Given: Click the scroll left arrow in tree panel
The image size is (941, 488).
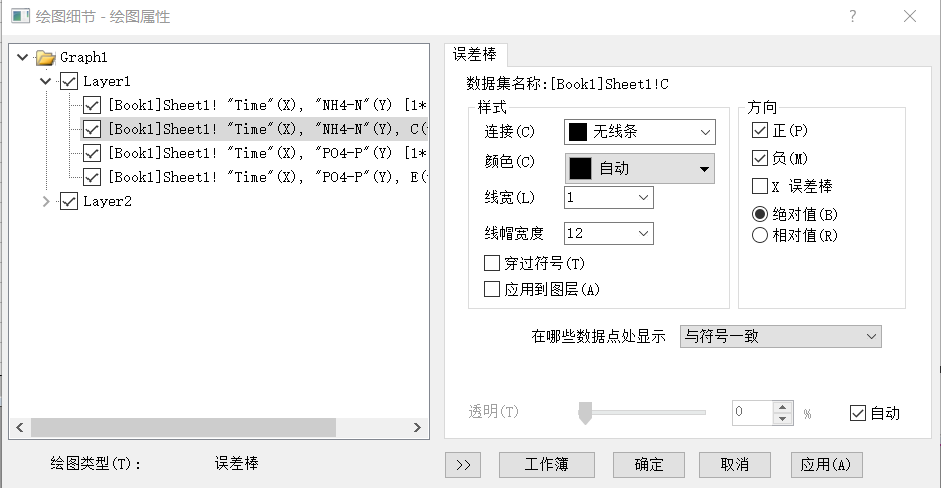Looking at the screenshot, I should tap(20, 427).
